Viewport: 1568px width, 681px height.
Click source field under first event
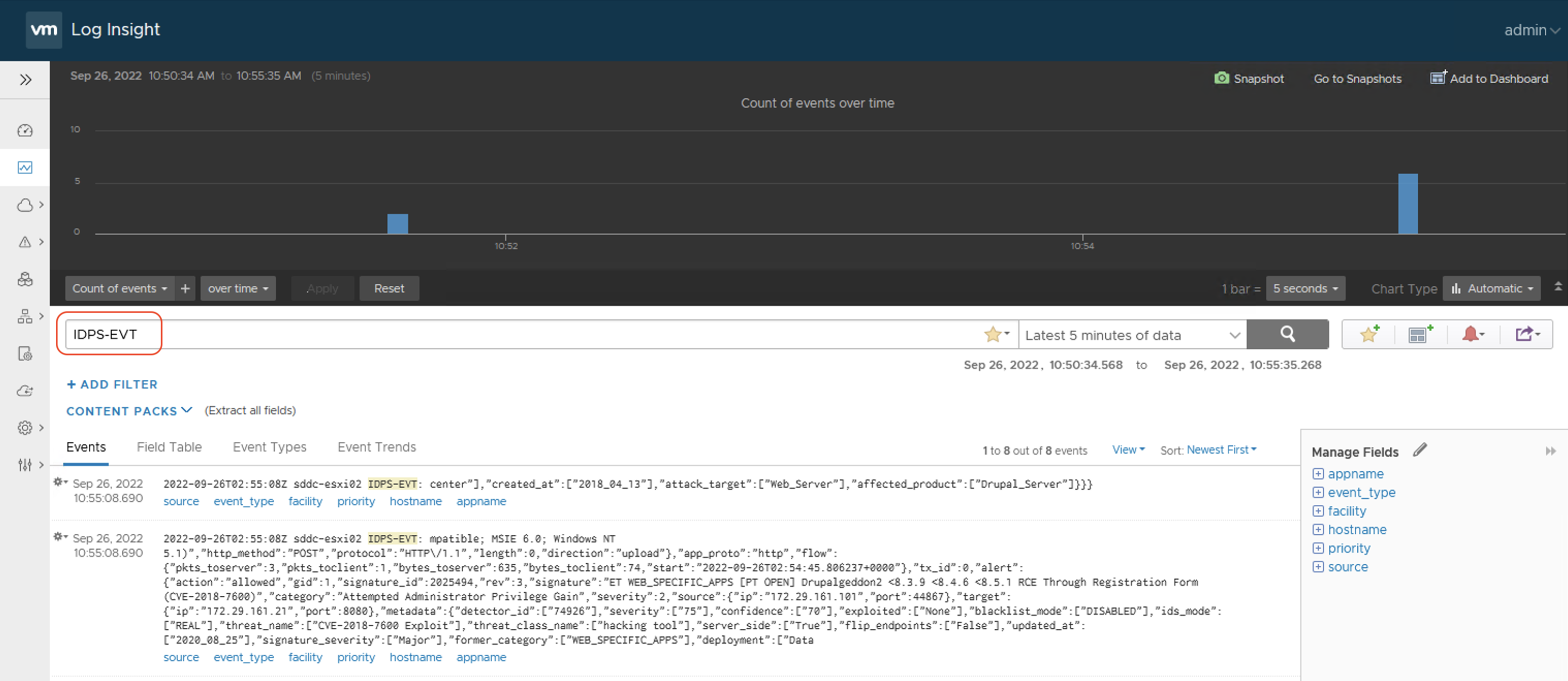(x=181, y=501)
